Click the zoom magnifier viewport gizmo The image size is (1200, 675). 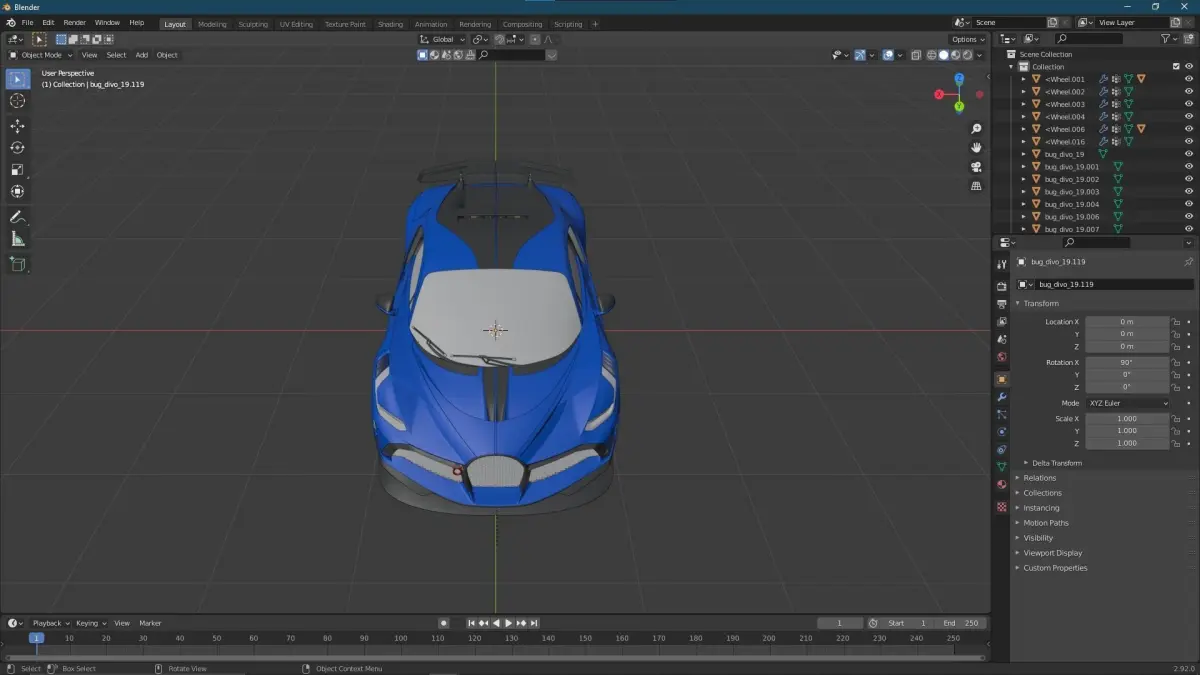[x=977, y=129]
